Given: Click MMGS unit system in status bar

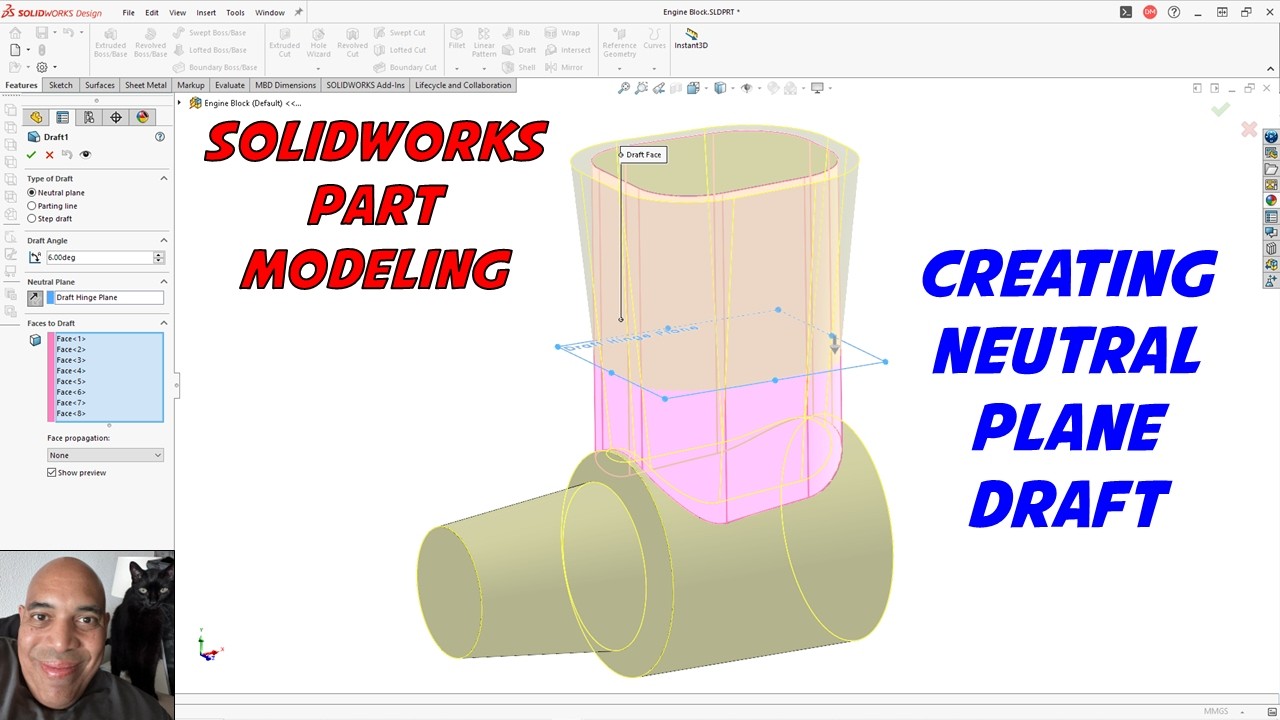Looking at the screenshot, I should pyautogui.click(x=1216, y=711).
